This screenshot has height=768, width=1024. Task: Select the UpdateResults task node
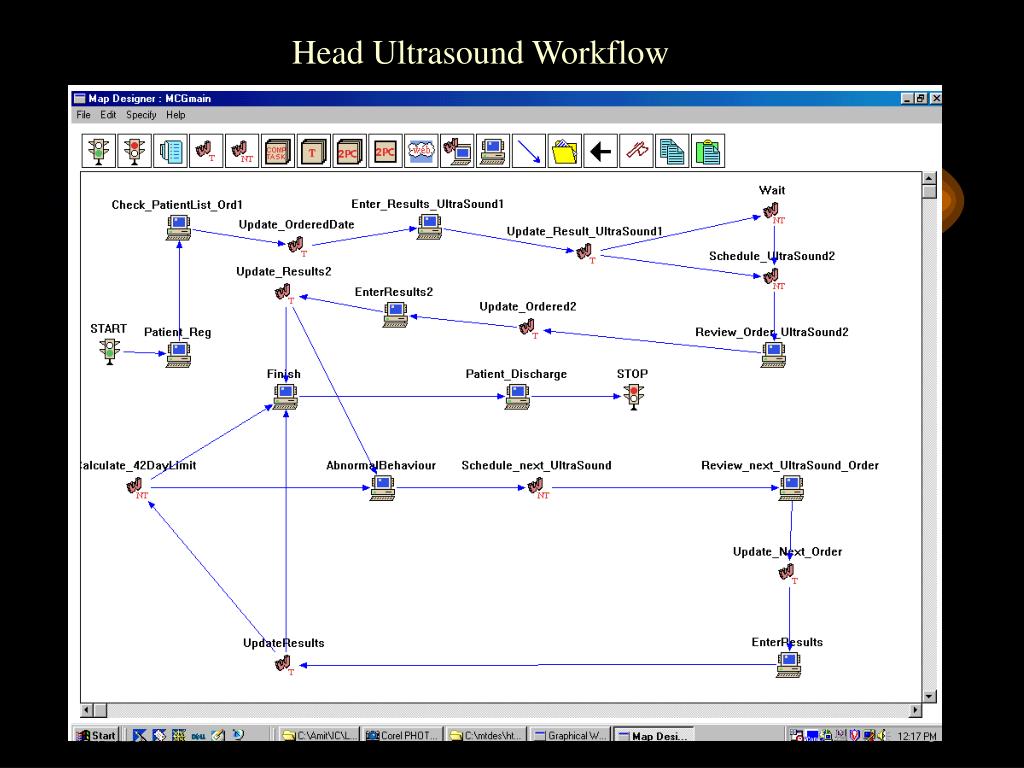[285, 665]
